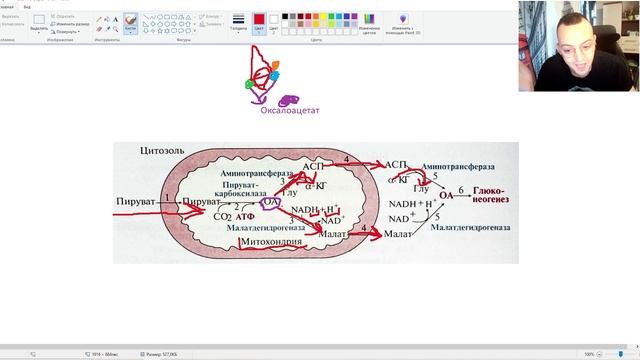This screenshot has width=640, height=360.
Task: Open the line Thickness (Толщина) dropdown
Action: (238, 23)
